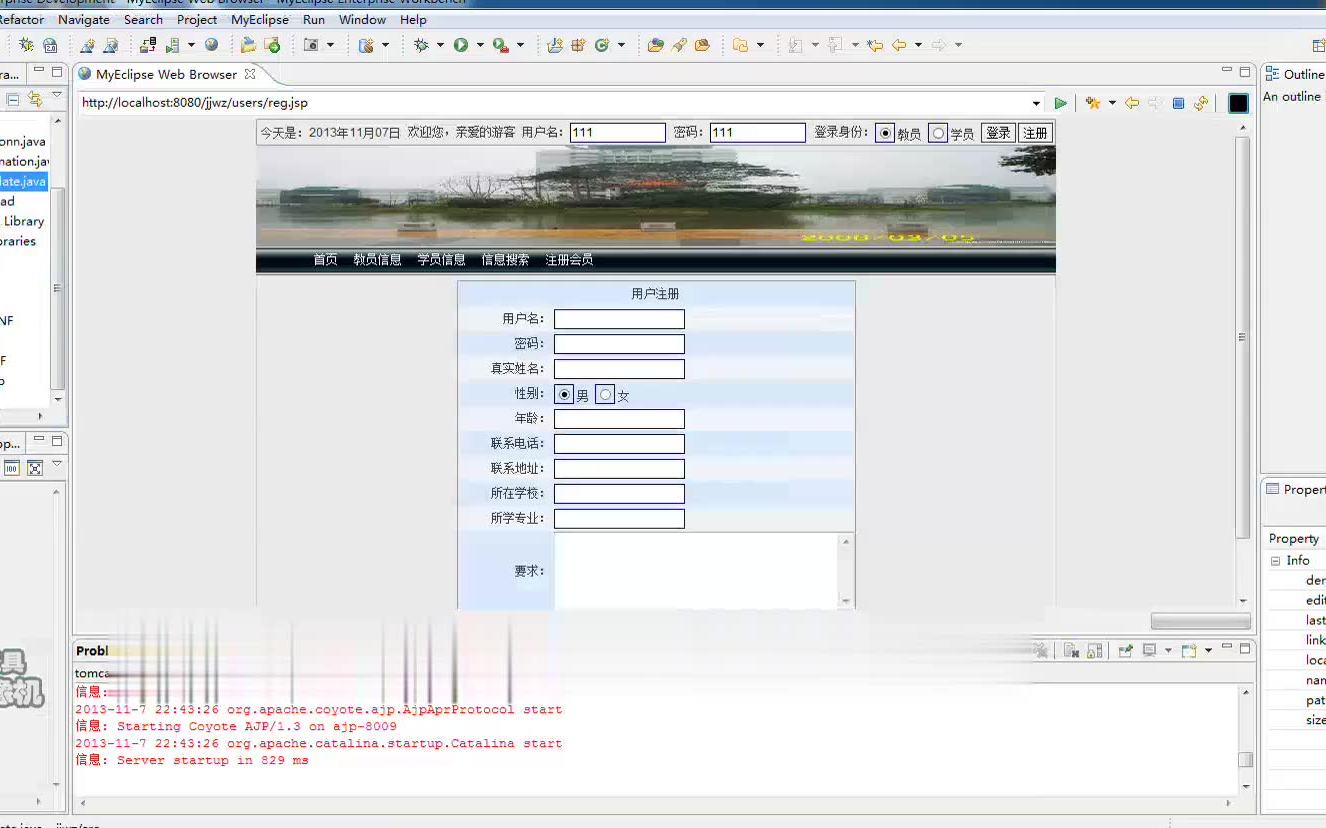This screenshot has height=828, width=1326.
Task: Click the Collapse All icon in left explorer
Action: (14, 99)
